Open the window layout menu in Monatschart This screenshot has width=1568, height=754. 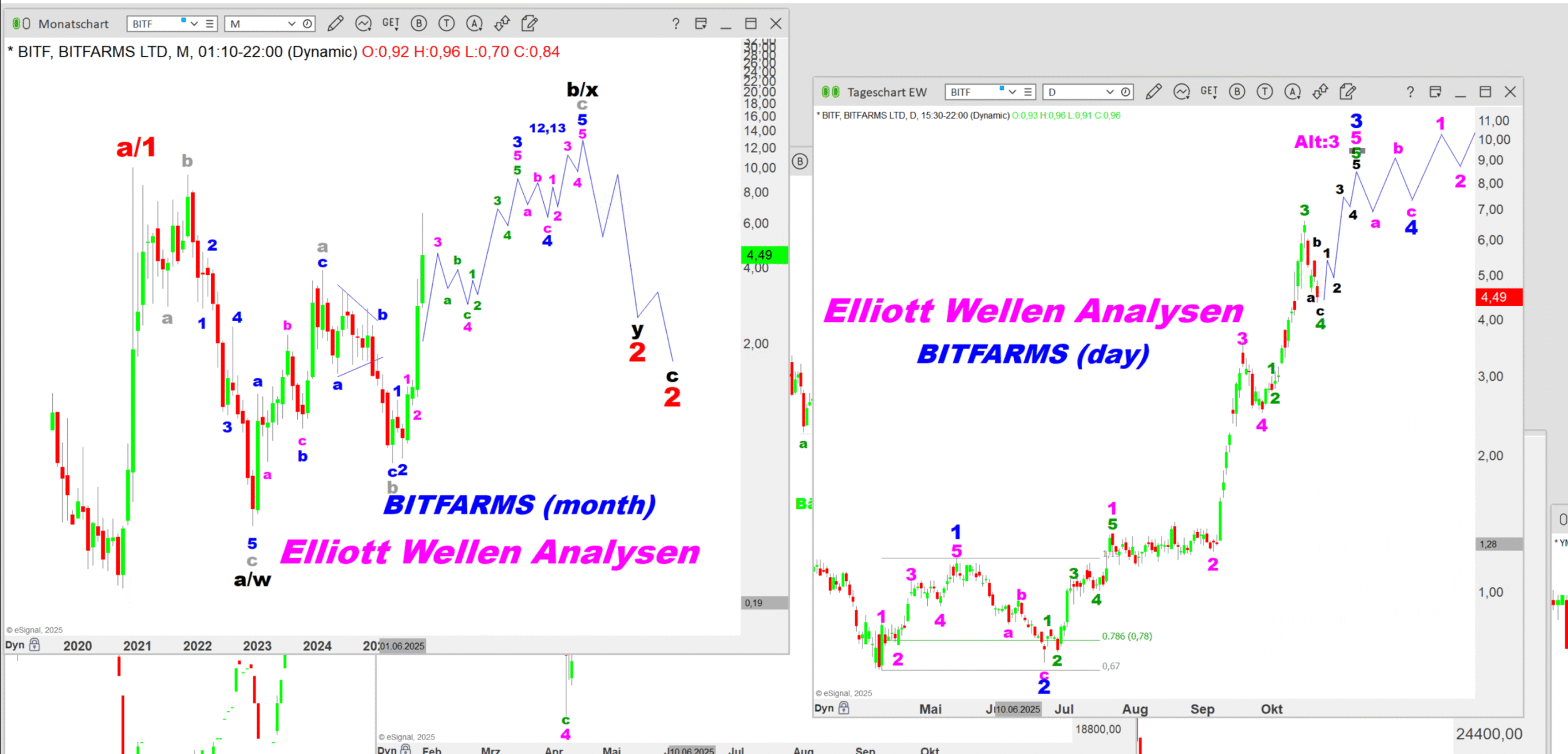pos(701,24)
